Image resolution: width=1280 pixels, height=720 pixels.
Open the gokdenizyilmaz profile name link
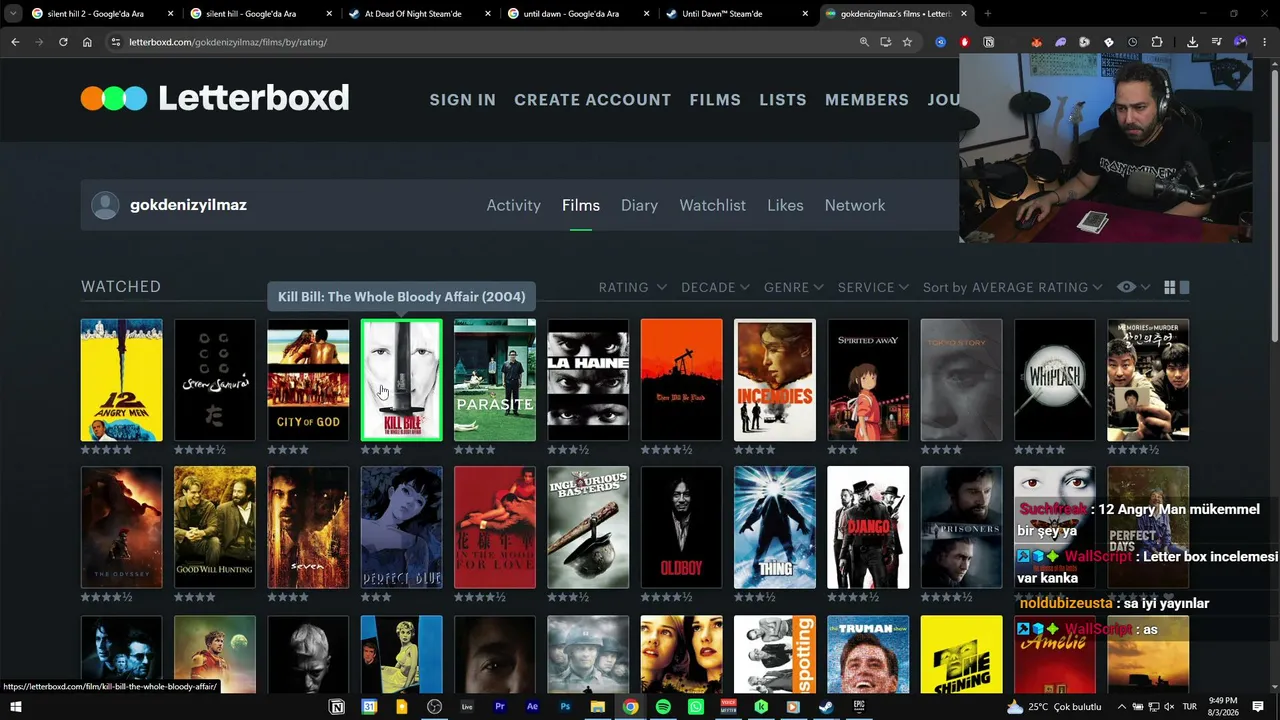188,205
